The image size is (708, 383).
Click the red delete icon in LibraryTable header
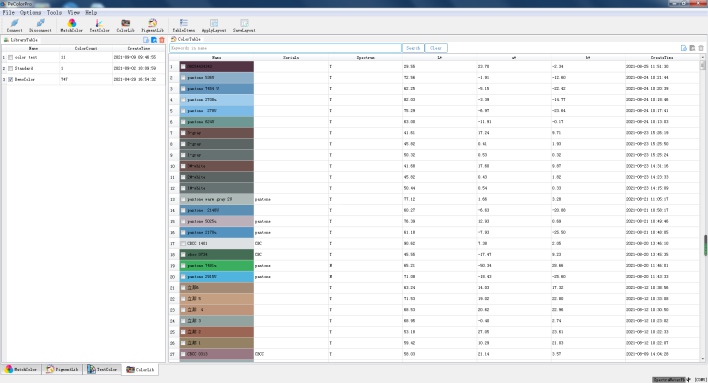click(x=162, y=40)
